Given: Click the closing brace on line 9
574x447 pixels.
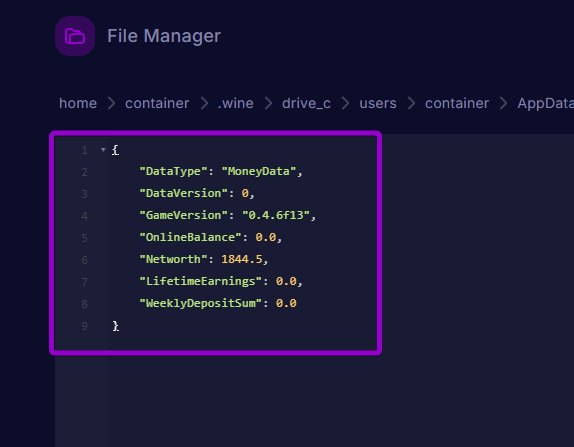Looking at the screenshot, I should pyautogui.click(x=116, y=326).
